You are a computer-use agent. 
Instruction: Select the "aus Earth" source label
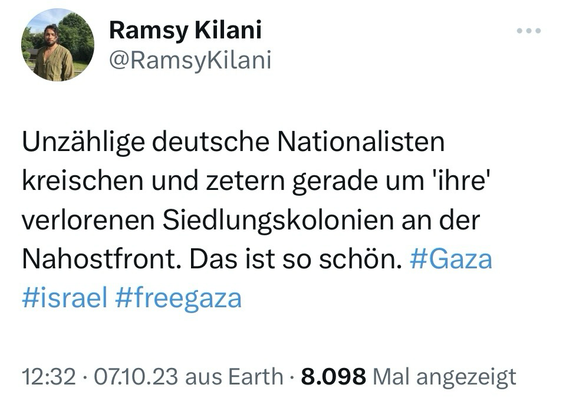[x=234, y=376]
